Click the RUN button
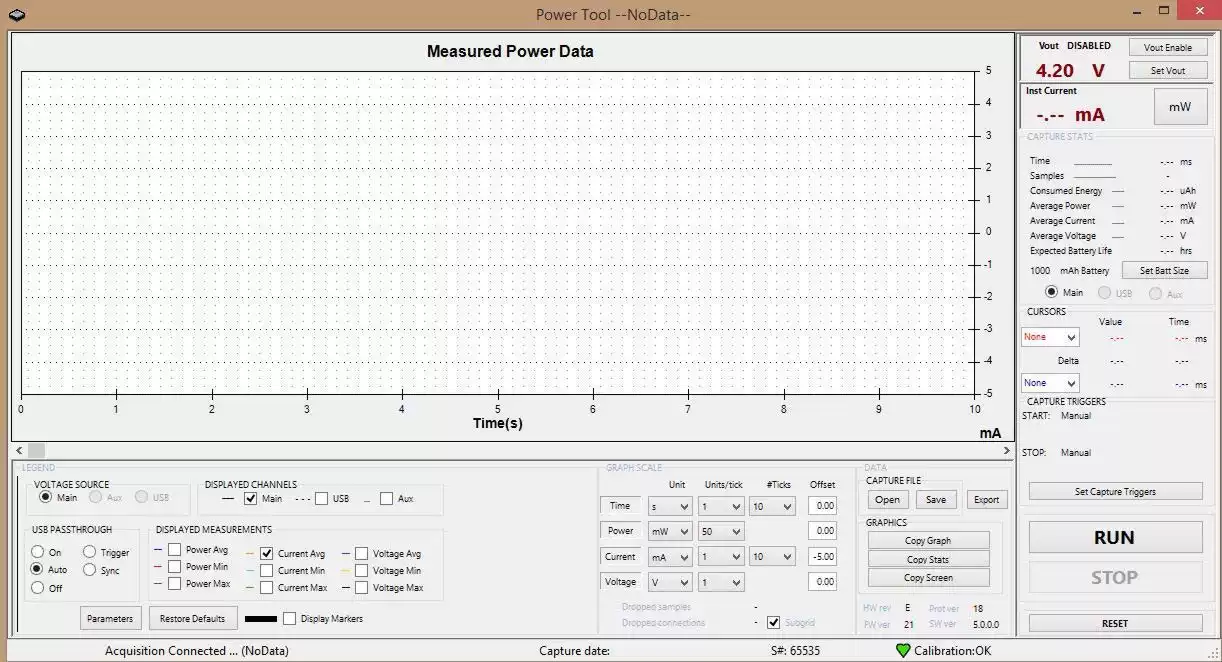This screenshot has width=1222, height=662. coord(1114,537)
